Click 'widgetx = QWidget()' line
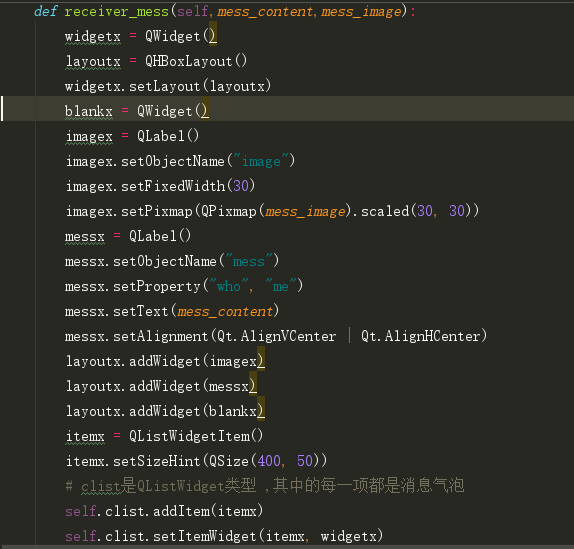The image size is (574, 549). pos(141,37)
